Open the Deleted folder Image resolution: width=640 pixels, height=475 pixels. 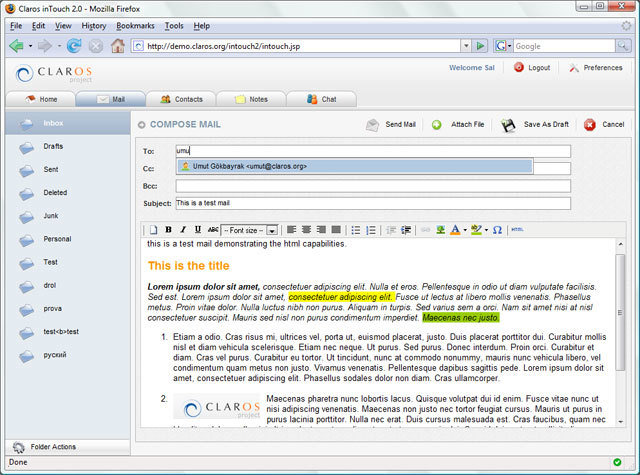point(68,193)
